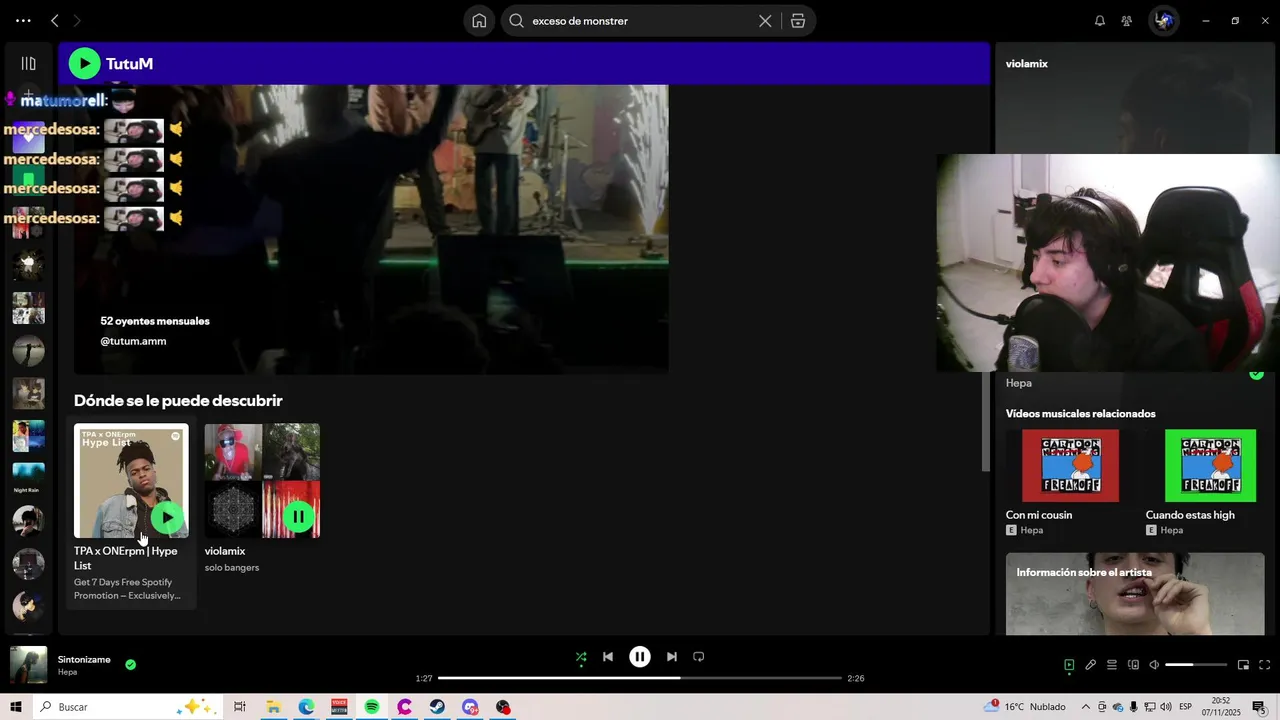The image size is (1280, 720).
Task: Open the play queue
Action: point(1112,665)
